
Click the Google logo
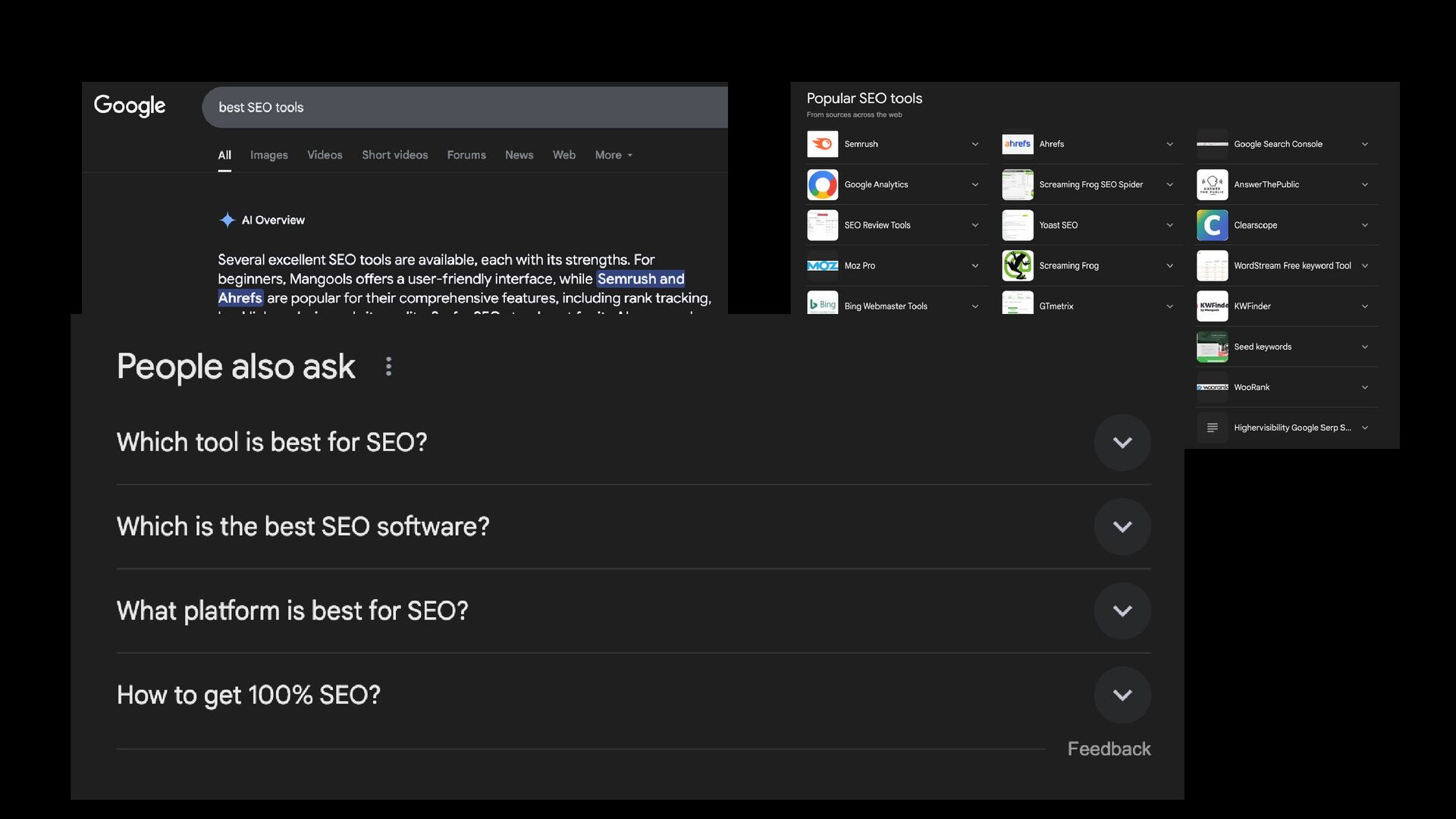click(130, 105)
